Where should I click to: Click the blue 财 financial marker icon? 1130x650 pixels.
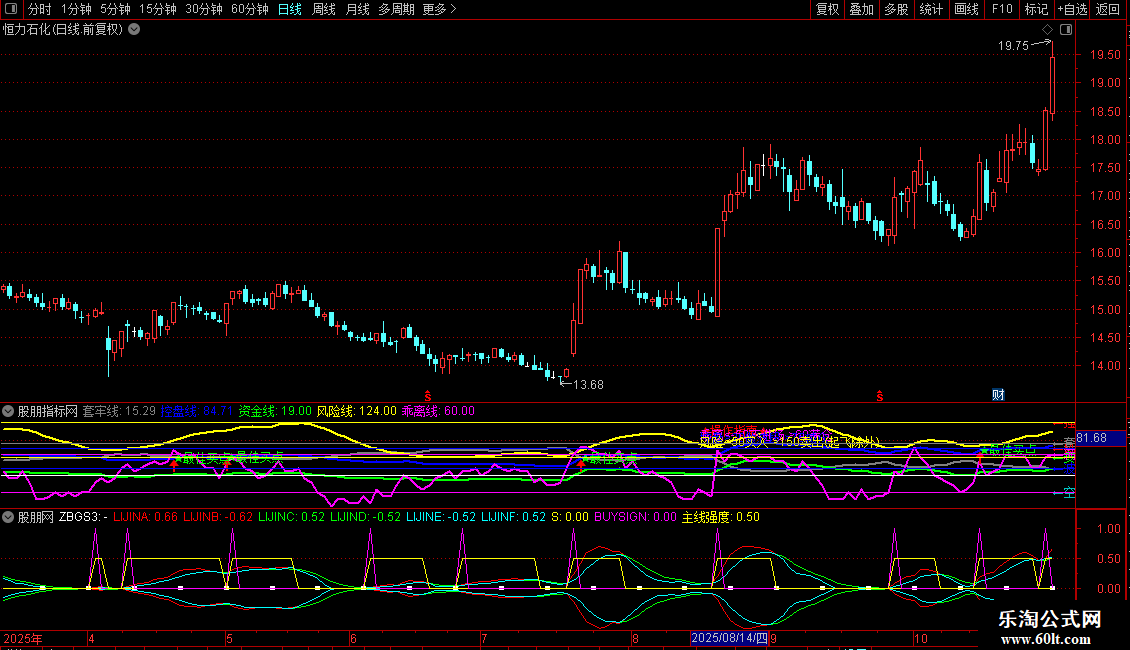point(997,394)
